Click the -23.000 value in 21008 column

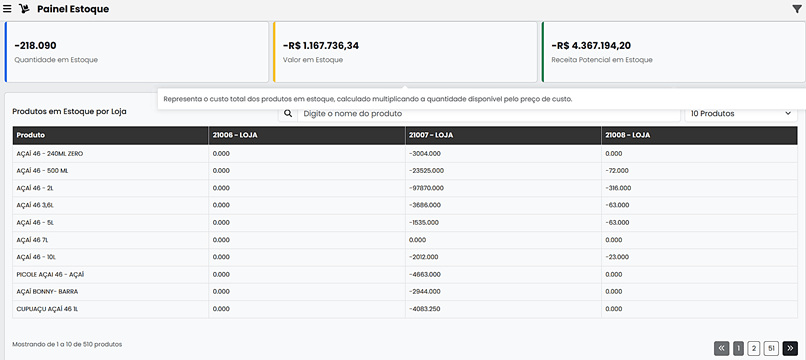click(x=617, y=257)
